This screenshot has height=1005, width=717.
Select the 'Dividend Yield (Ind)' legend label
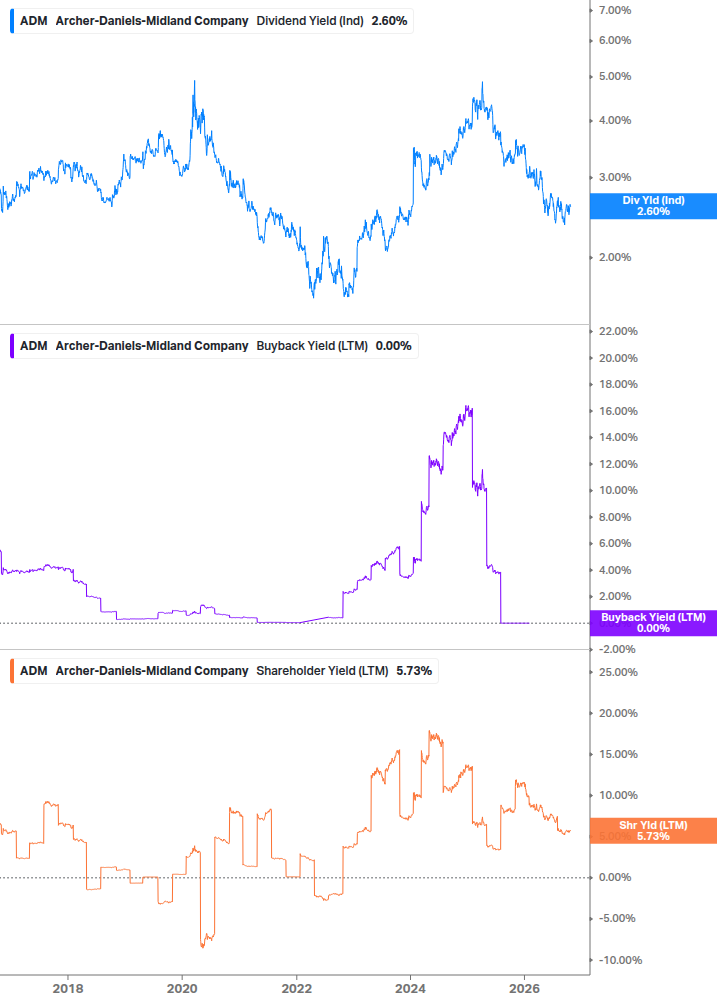tap(310, 21)
